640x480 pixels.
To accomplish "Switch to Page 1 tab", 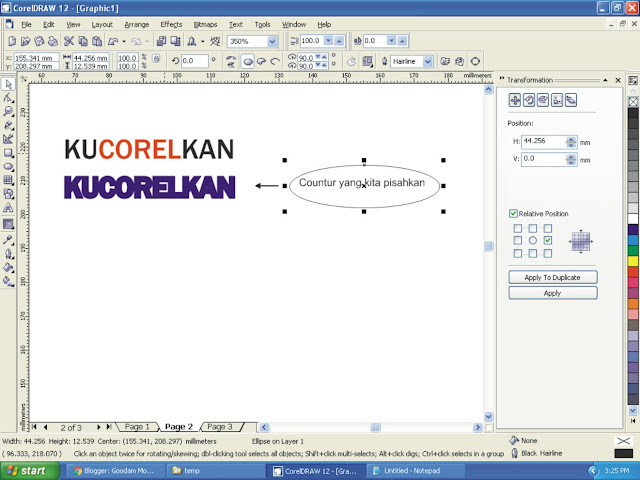I will (137, 427).
